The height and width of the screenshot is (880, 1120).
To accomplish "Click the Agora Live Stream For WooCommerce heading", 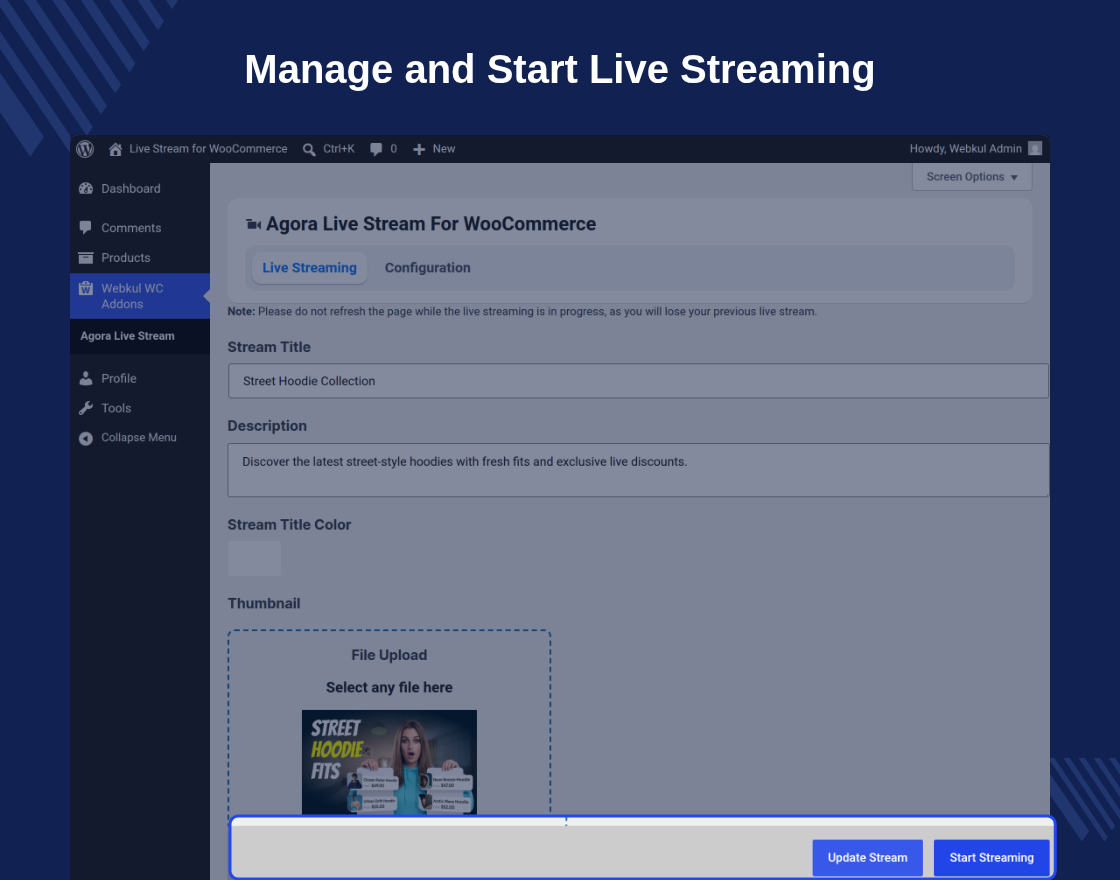I will pyautogui.click(x=431, y=224).
